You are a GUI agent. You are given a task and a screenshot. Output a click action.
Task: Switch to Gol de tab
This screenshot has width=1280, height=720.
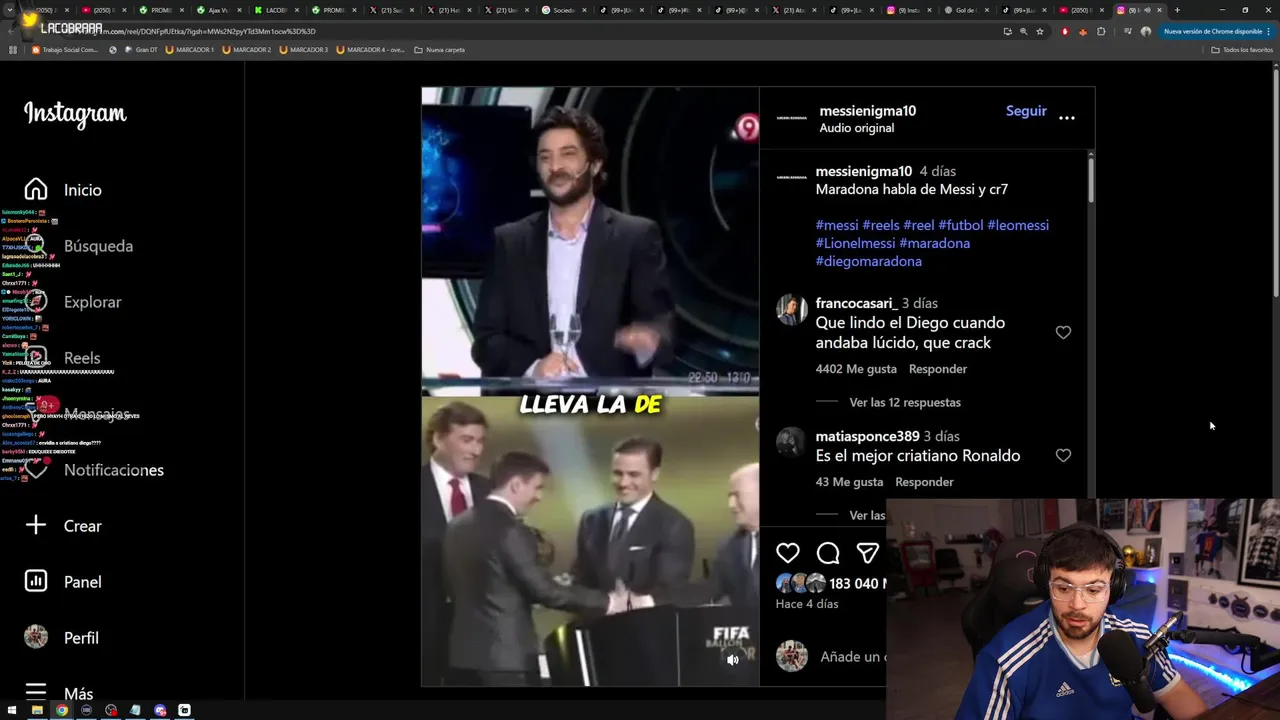(x=967, y=10)
